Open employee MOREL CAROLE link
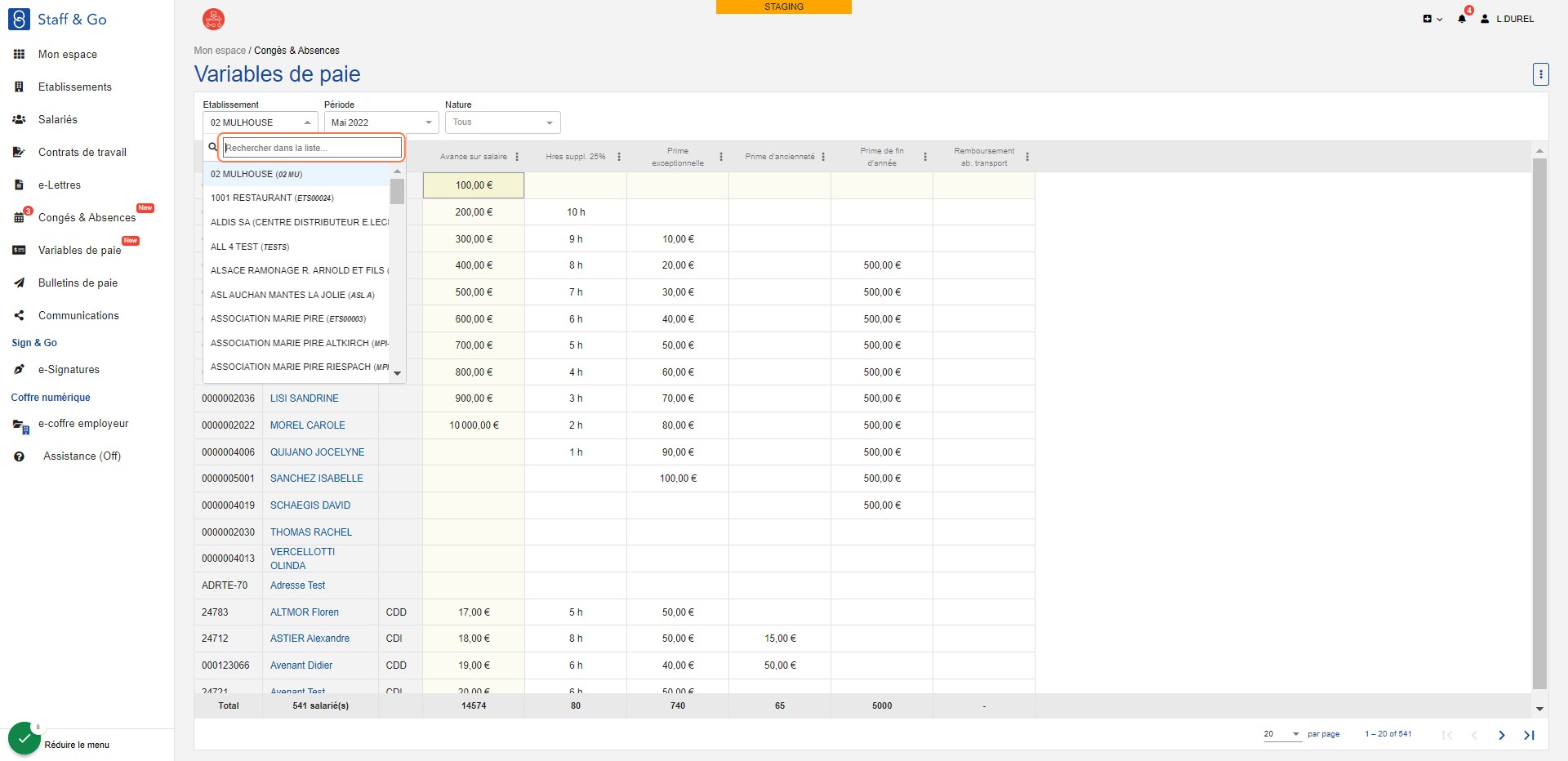Viewport: 1568px width, 761px height. pos(308,425)
